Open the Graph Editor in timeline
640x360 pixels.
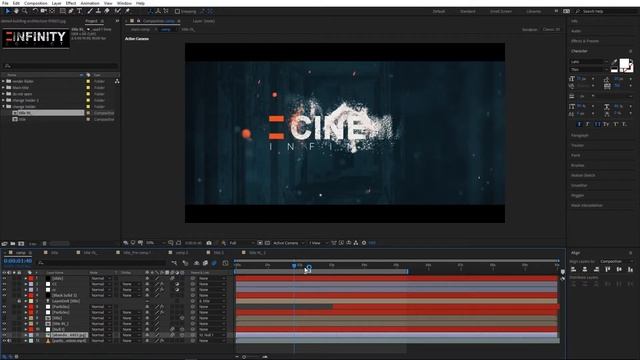coord(225,263)
